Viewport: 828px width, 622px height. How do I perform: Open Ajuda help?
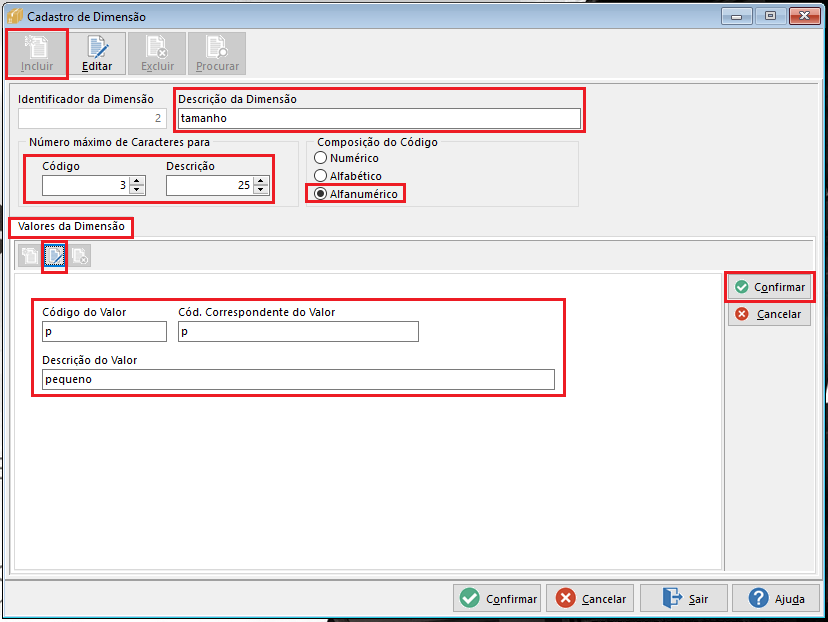click(776, 598)
